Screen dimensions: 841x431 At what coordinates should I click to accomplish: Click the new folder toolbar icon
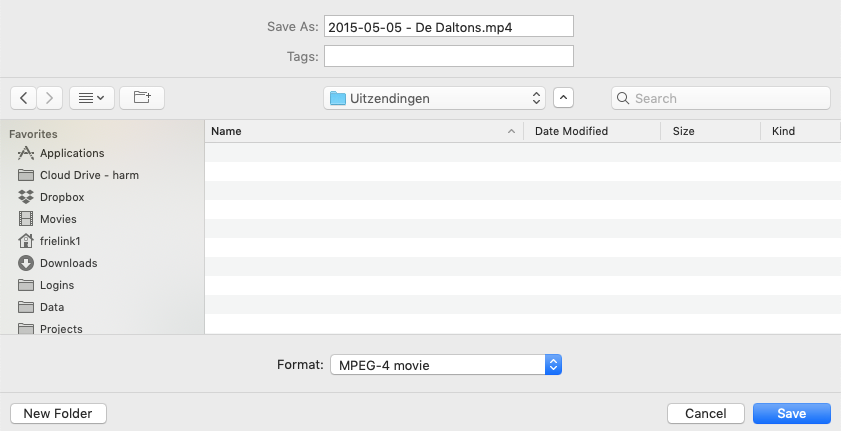(x=142, y=98)
